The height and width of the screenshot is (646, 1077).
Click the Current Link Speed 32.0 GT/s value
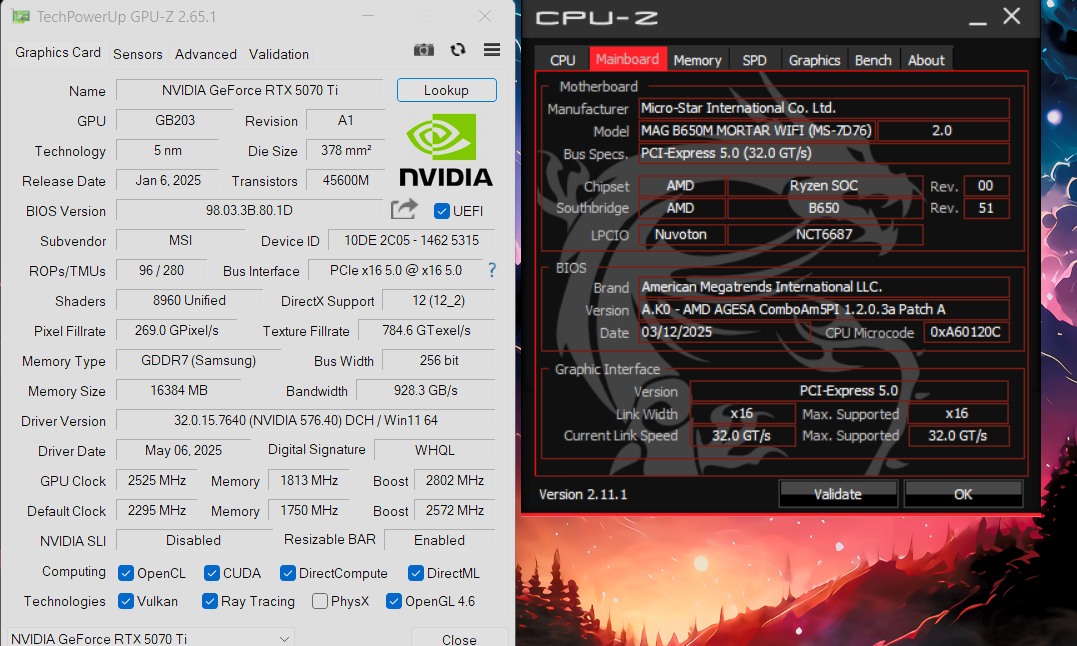[742, 436]
